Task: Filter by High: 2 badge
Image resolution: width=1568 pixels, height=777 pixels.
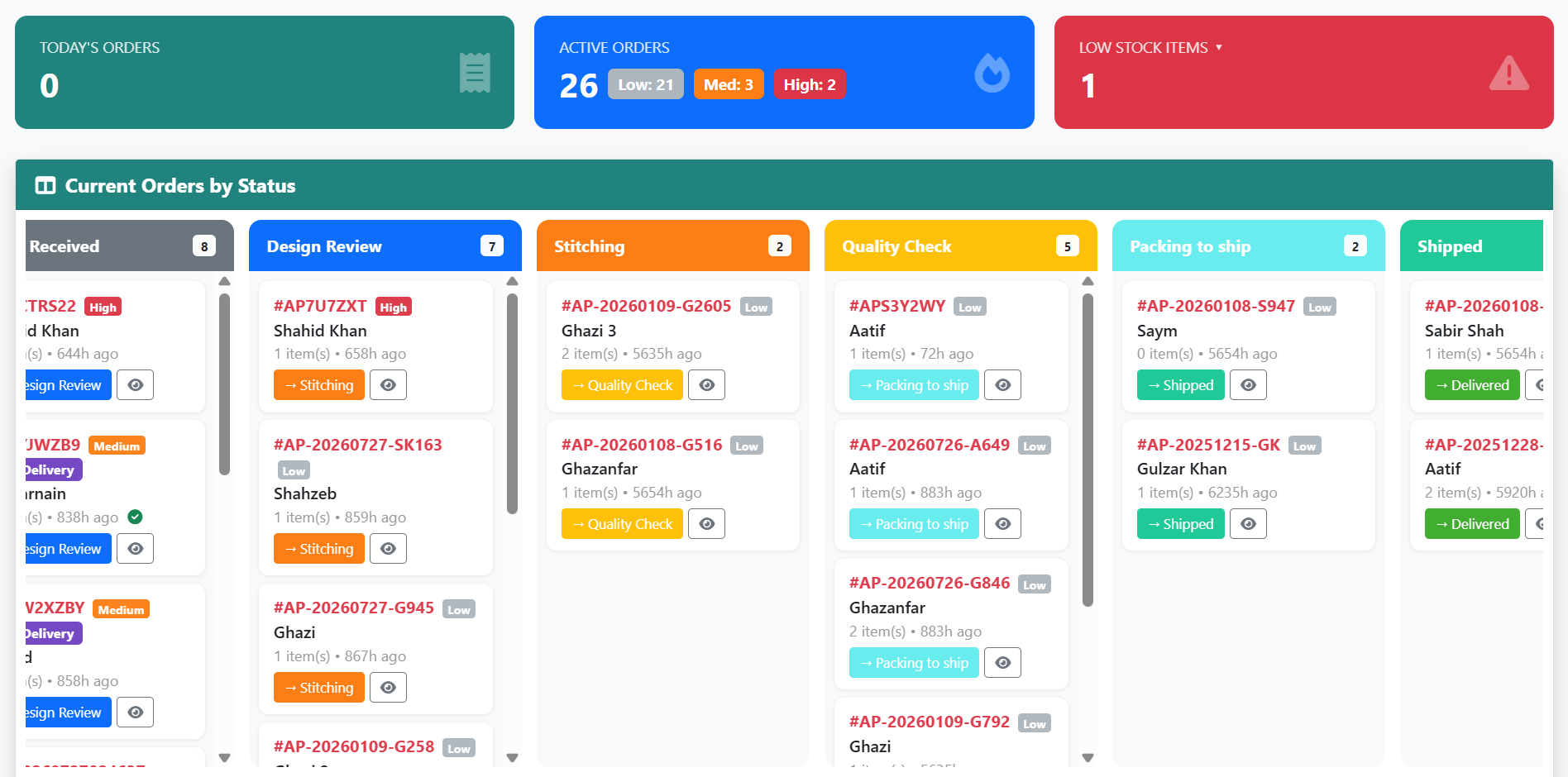Action: [810, 84]
